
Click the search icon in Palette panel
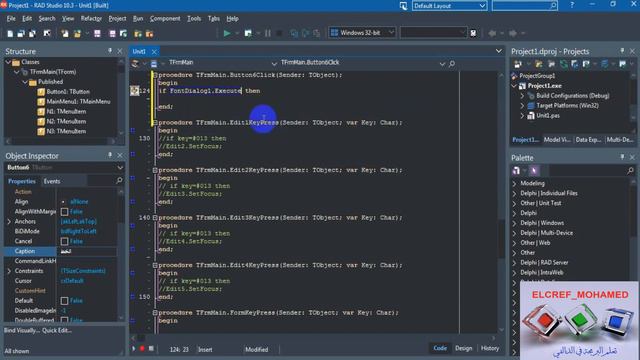630,170
